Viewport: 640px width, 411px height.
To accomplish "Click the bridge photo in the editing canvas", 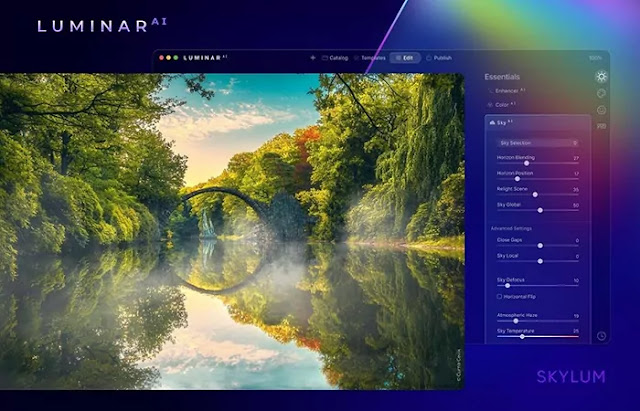I will click(x=232, y=231).
